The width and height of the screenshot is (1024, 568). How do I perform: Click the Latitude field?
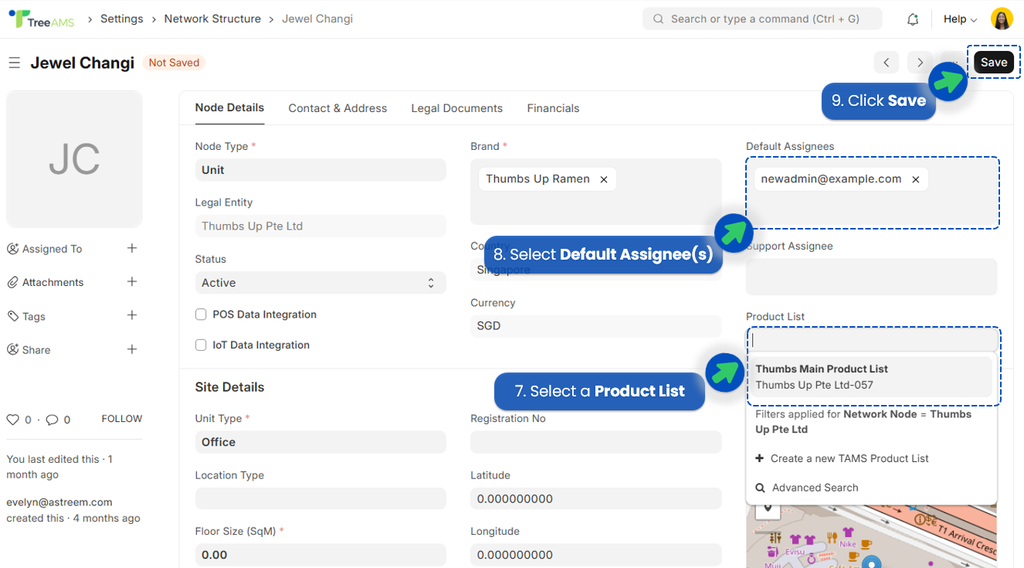pos(596,499)
